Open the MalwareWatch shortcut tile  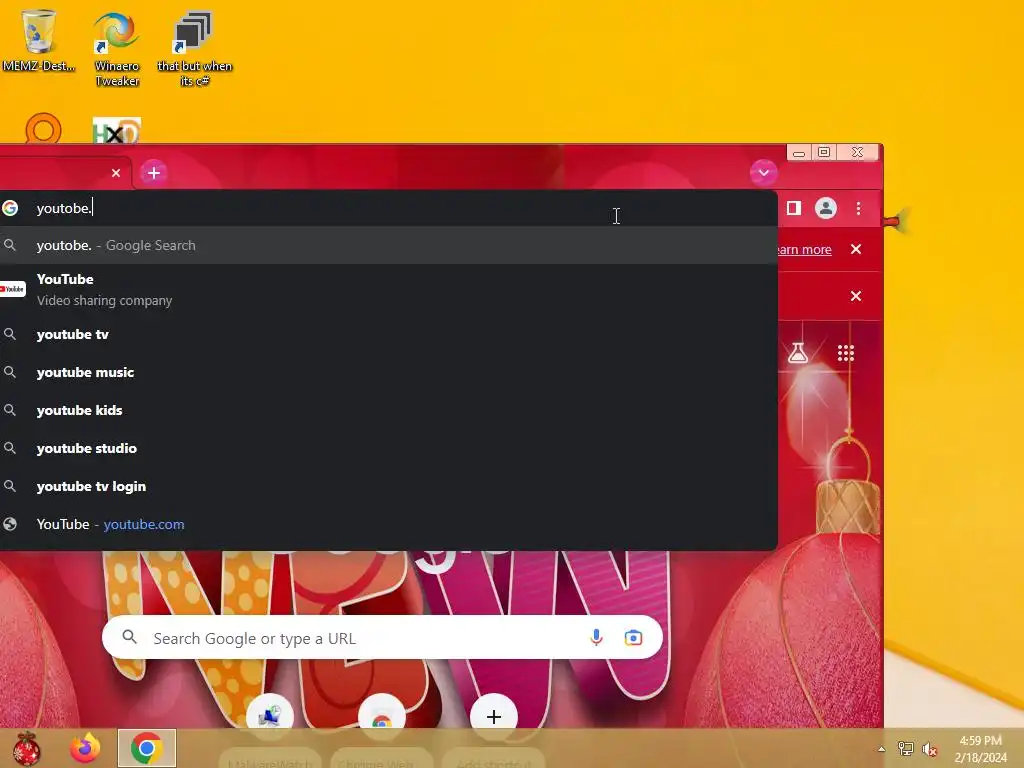click(270, 716)
